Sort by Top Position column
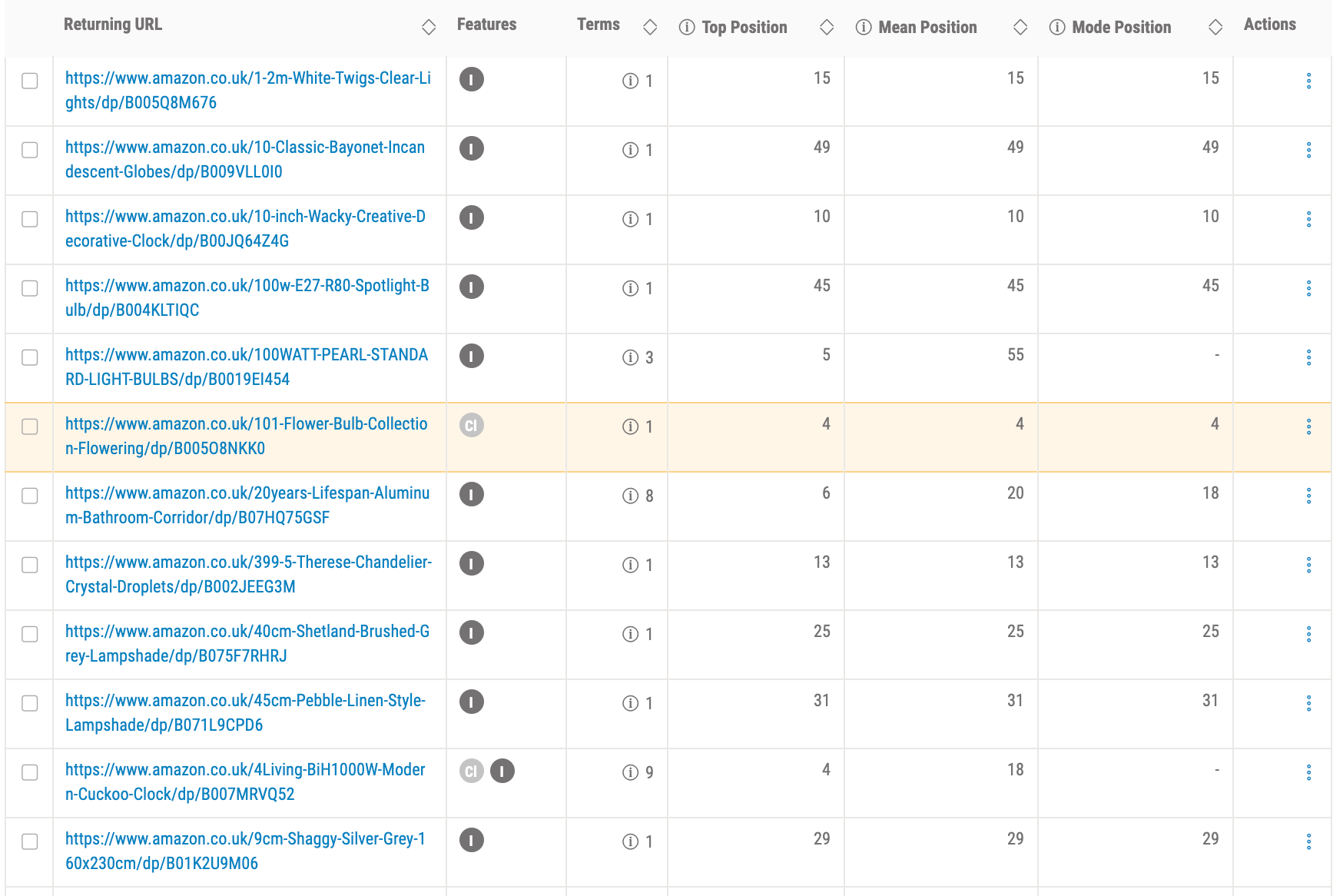 827,28
